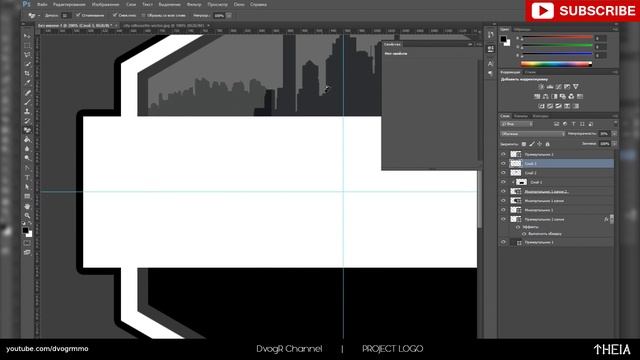Filter layers by type (T) icon

[573, 124]
